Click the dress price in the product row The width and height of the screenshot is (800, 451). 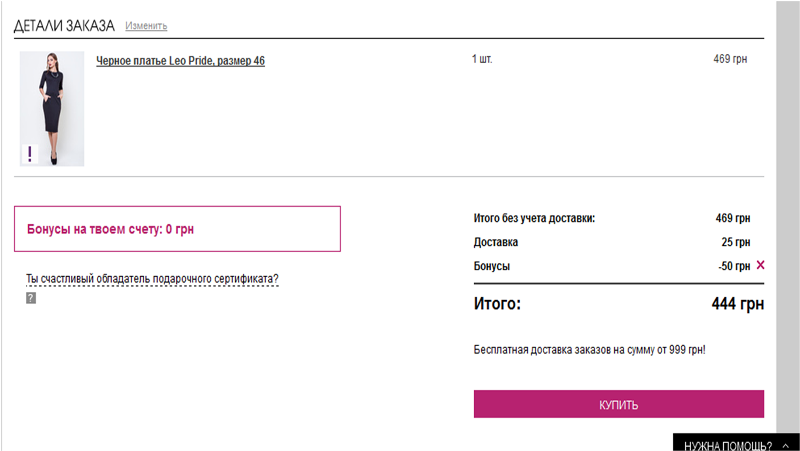pyautogui.click(x=730, y=60)
